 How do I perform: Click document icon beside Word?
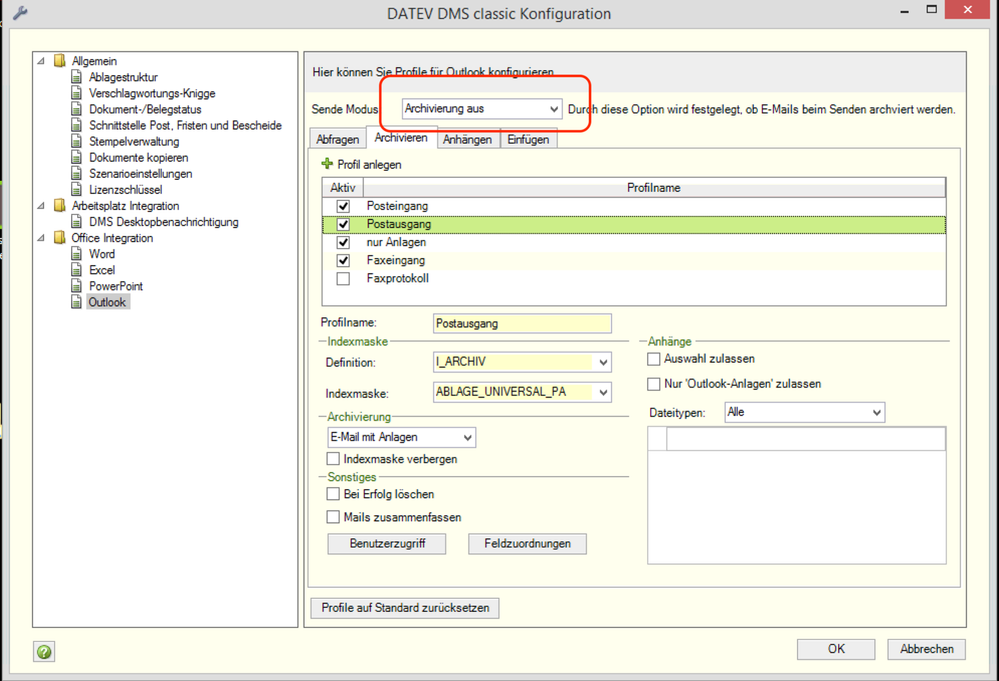[76, 254]
